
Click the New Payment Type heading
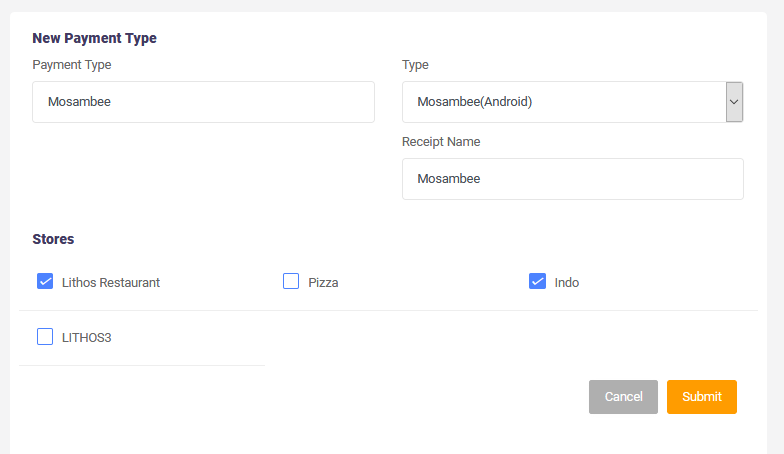click(94, 38)
